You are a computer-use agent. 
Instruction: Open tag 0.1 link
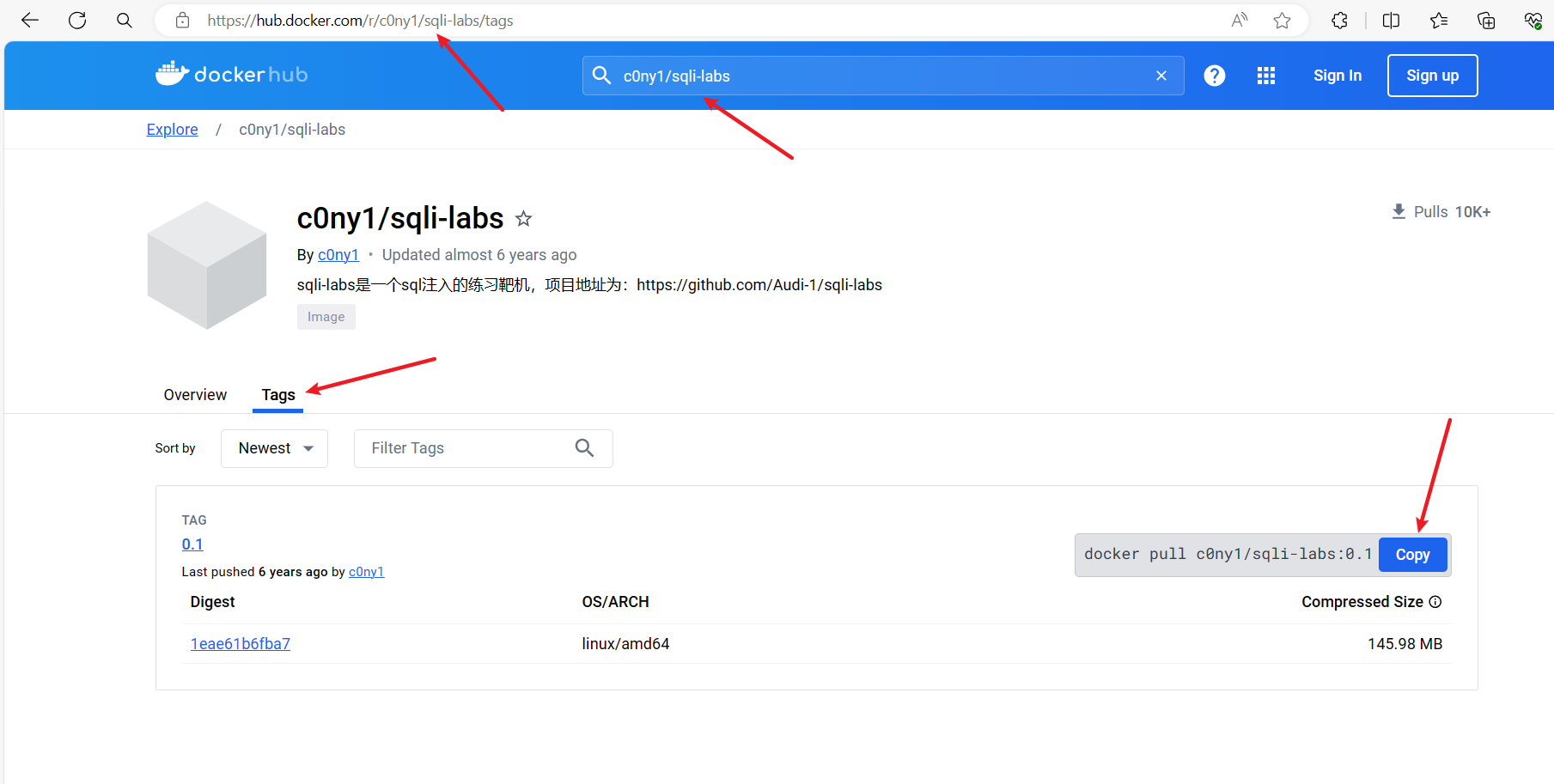coord(192,544)
